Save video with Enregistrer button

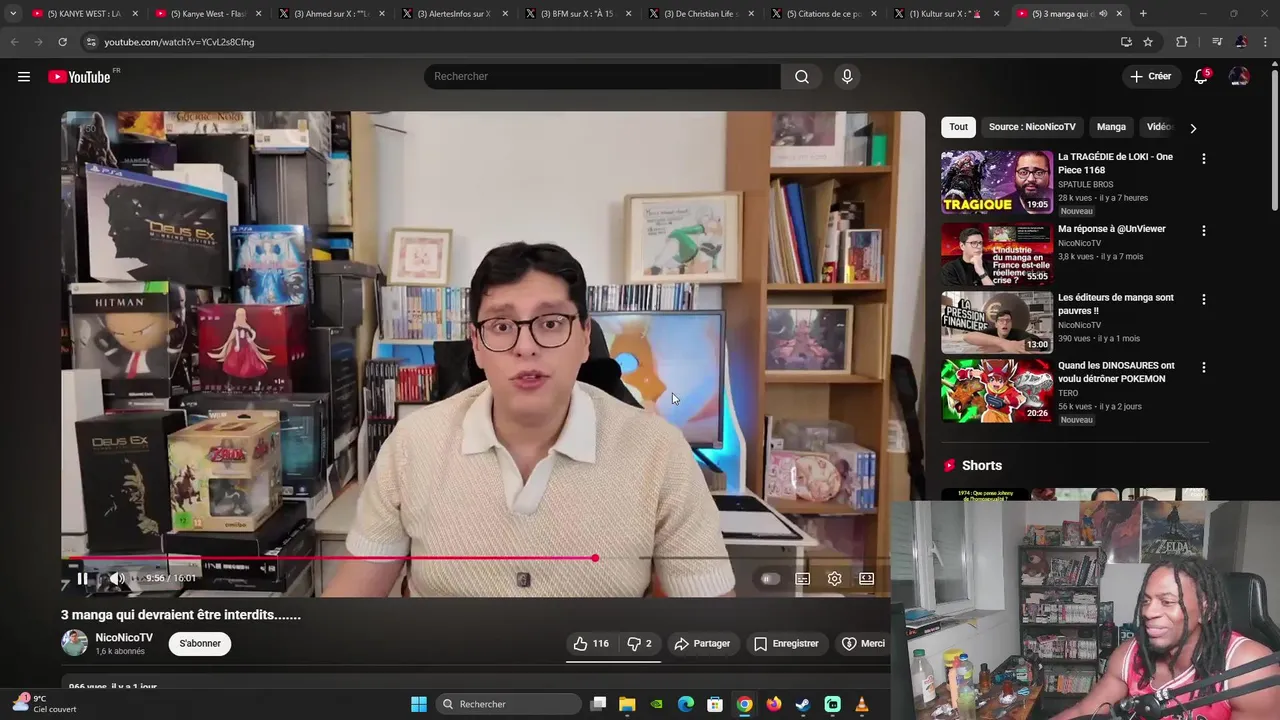click(786, 643)
